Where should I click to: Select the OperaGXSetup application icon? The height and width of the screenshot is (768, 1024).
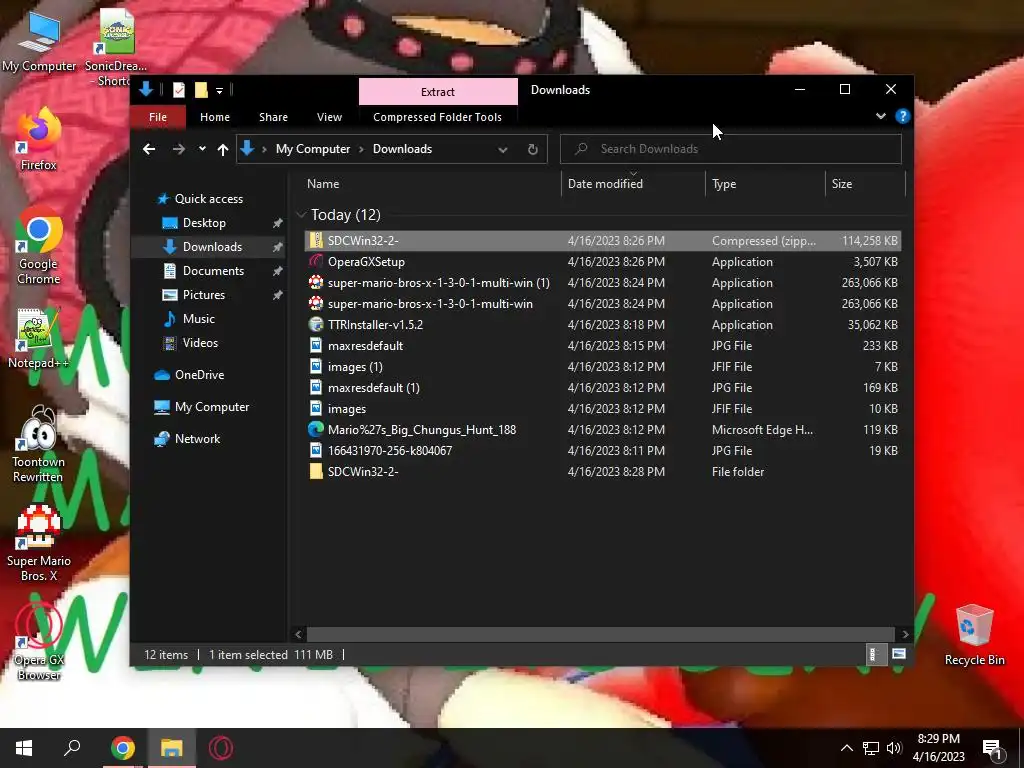316,261
